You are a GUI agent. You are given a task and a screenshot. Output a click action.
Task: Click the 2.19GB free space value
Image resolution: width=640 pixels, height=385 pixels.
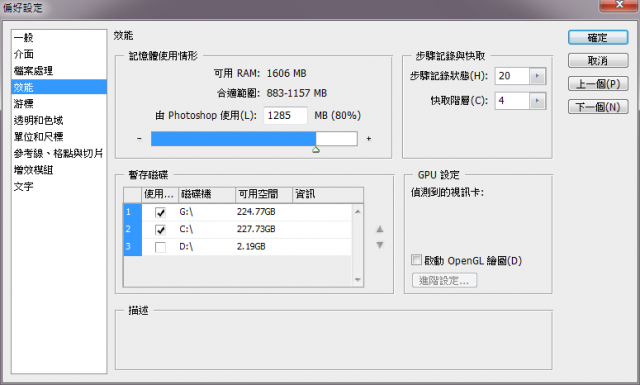[x=251, y=247]
